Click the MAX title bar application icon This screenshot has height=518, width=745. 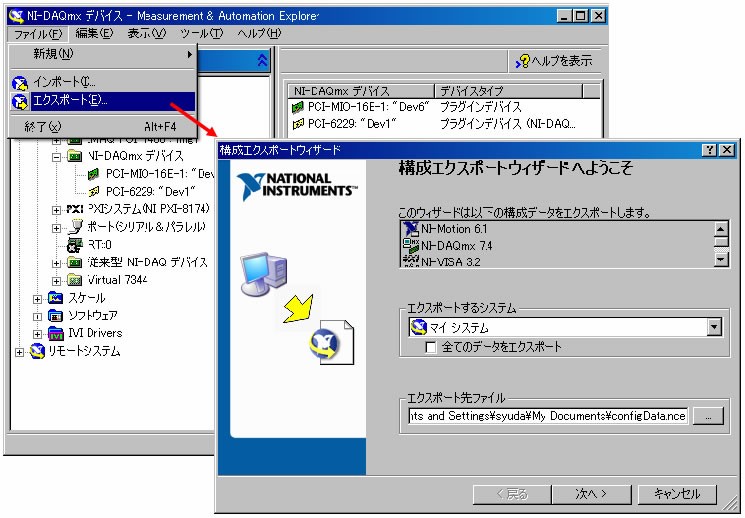coord(16,16)
